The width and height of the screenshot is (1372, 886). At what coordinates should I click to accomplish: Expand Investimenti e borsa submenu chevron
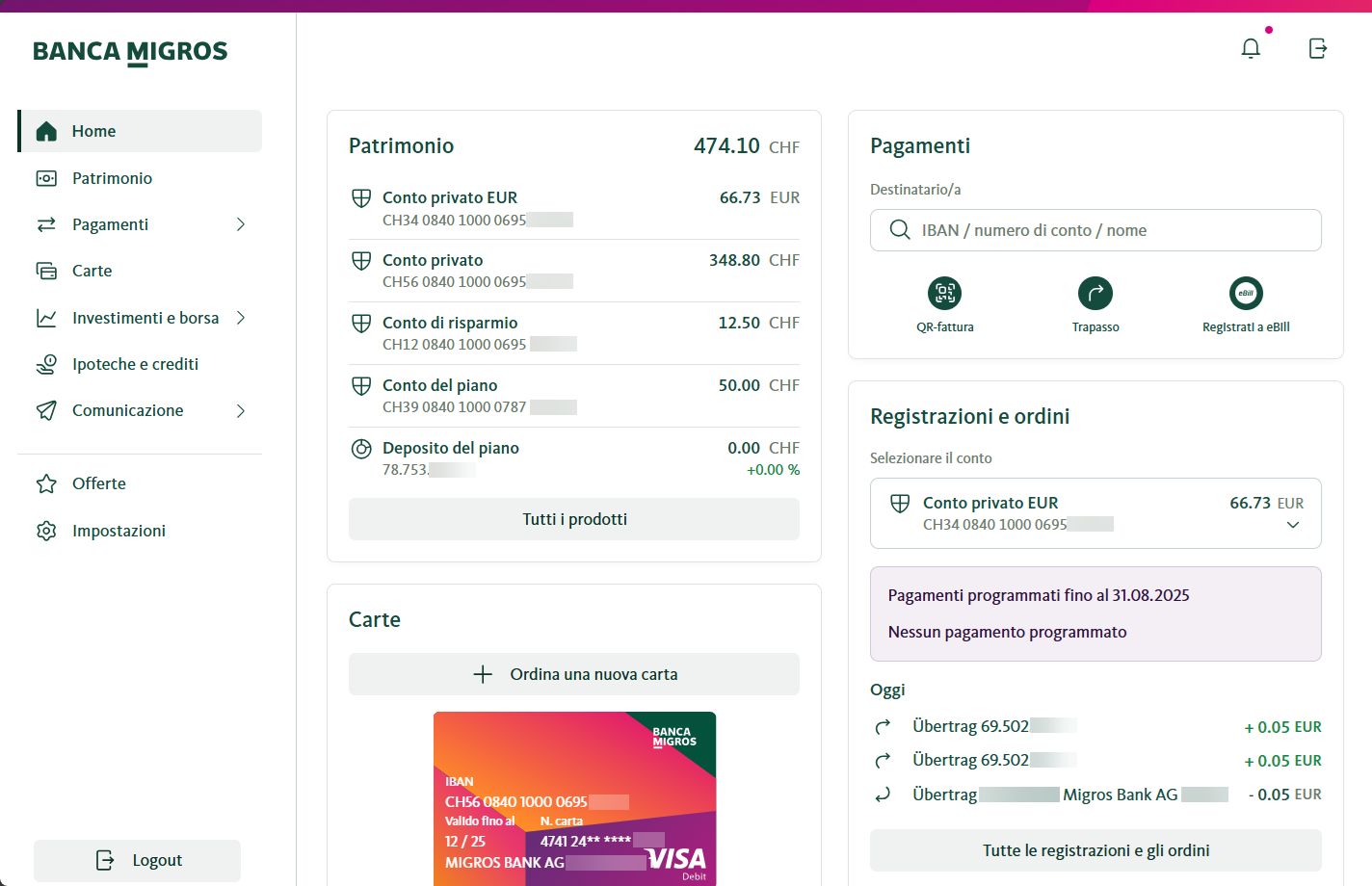point(241,318)
